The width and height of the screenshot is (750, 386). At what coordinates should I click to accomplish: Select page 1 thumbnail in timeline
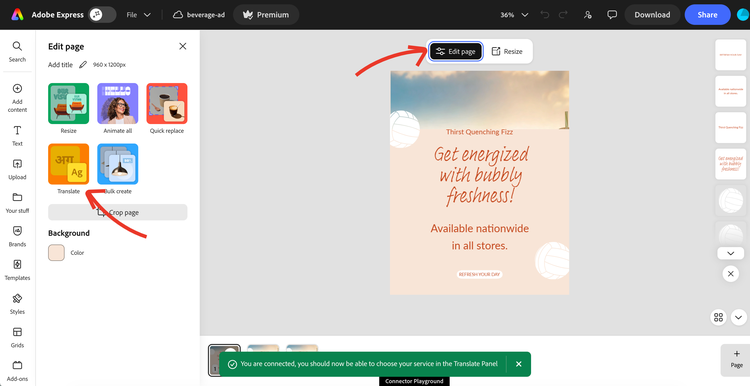tap(224, 360)
